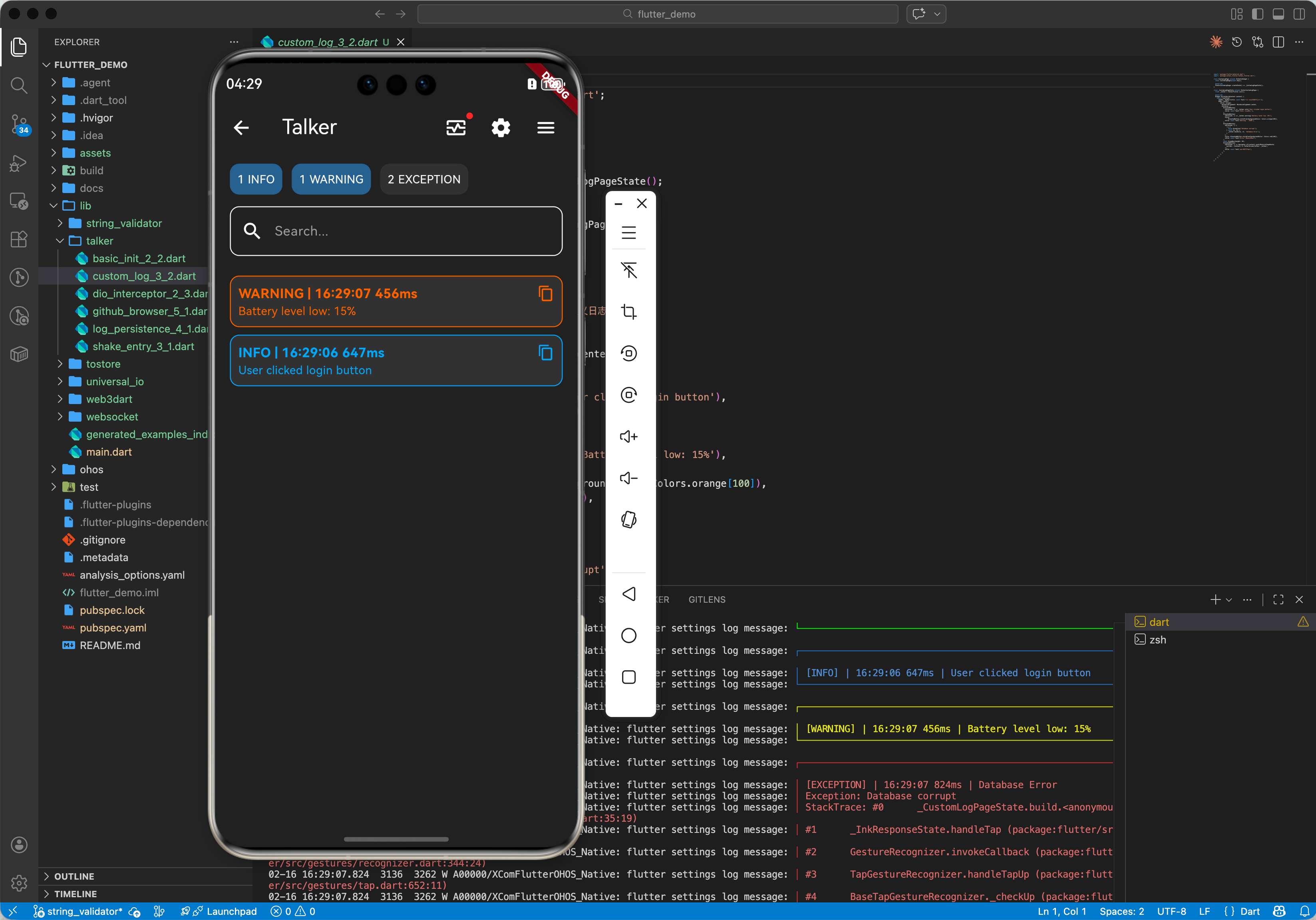Click the emulator screenshot crop icon

pyautogui.click(x=629, y=312)
